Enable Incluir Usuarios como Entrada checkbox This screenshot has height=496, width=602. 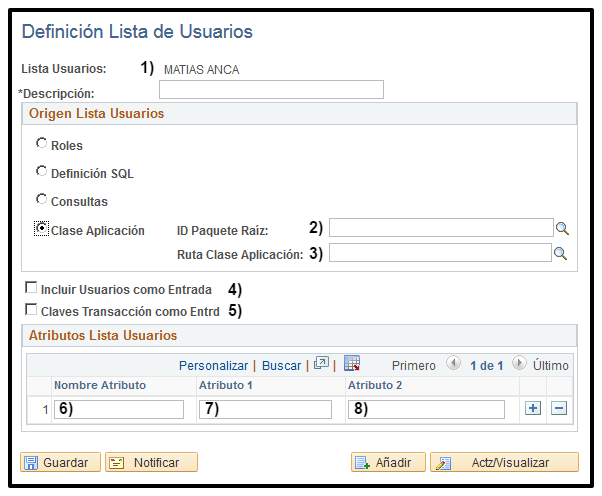31,289
